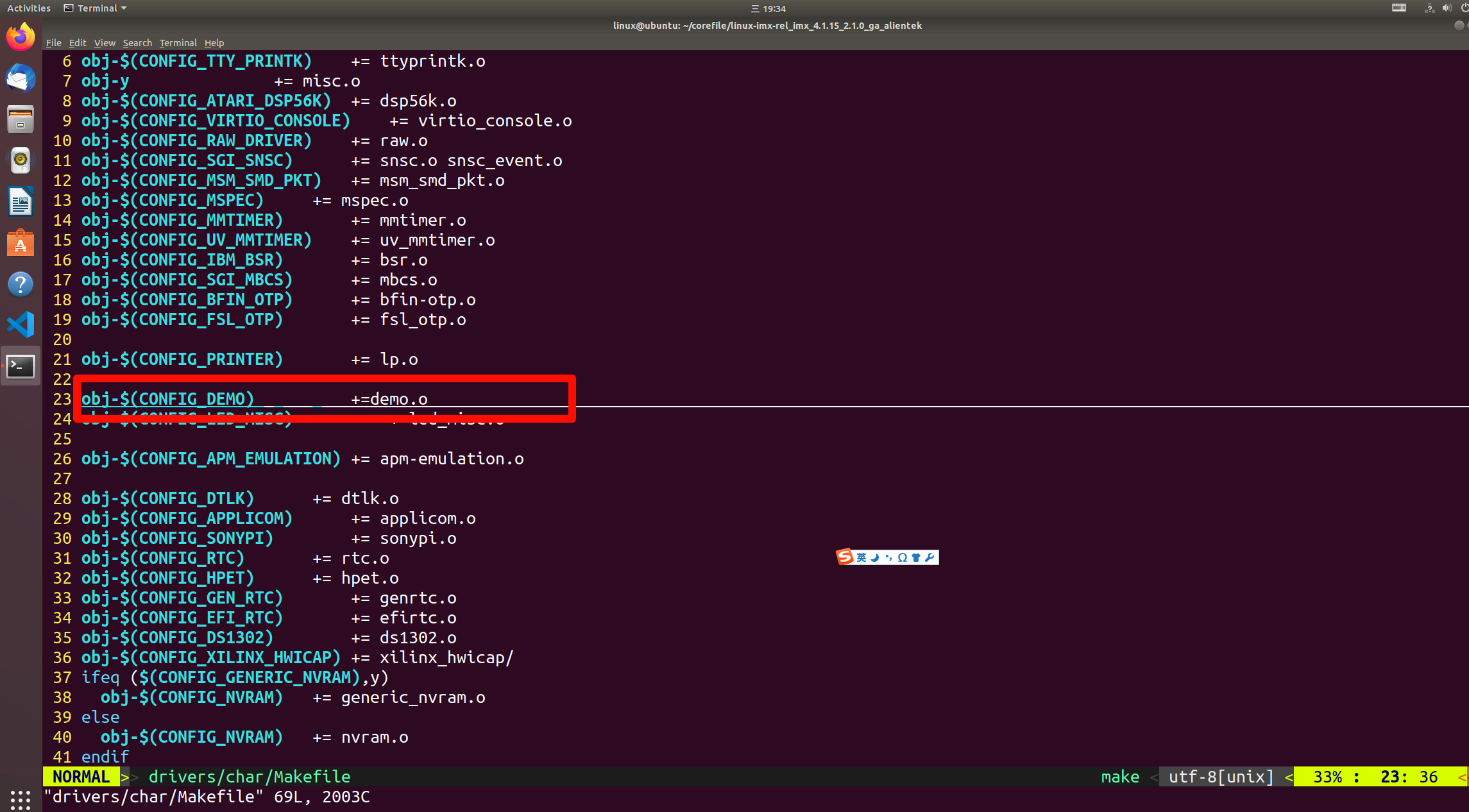Viewport: 1469px width, 812px height.
Task: Open Firefox from the dock
Action: (21, 37)
